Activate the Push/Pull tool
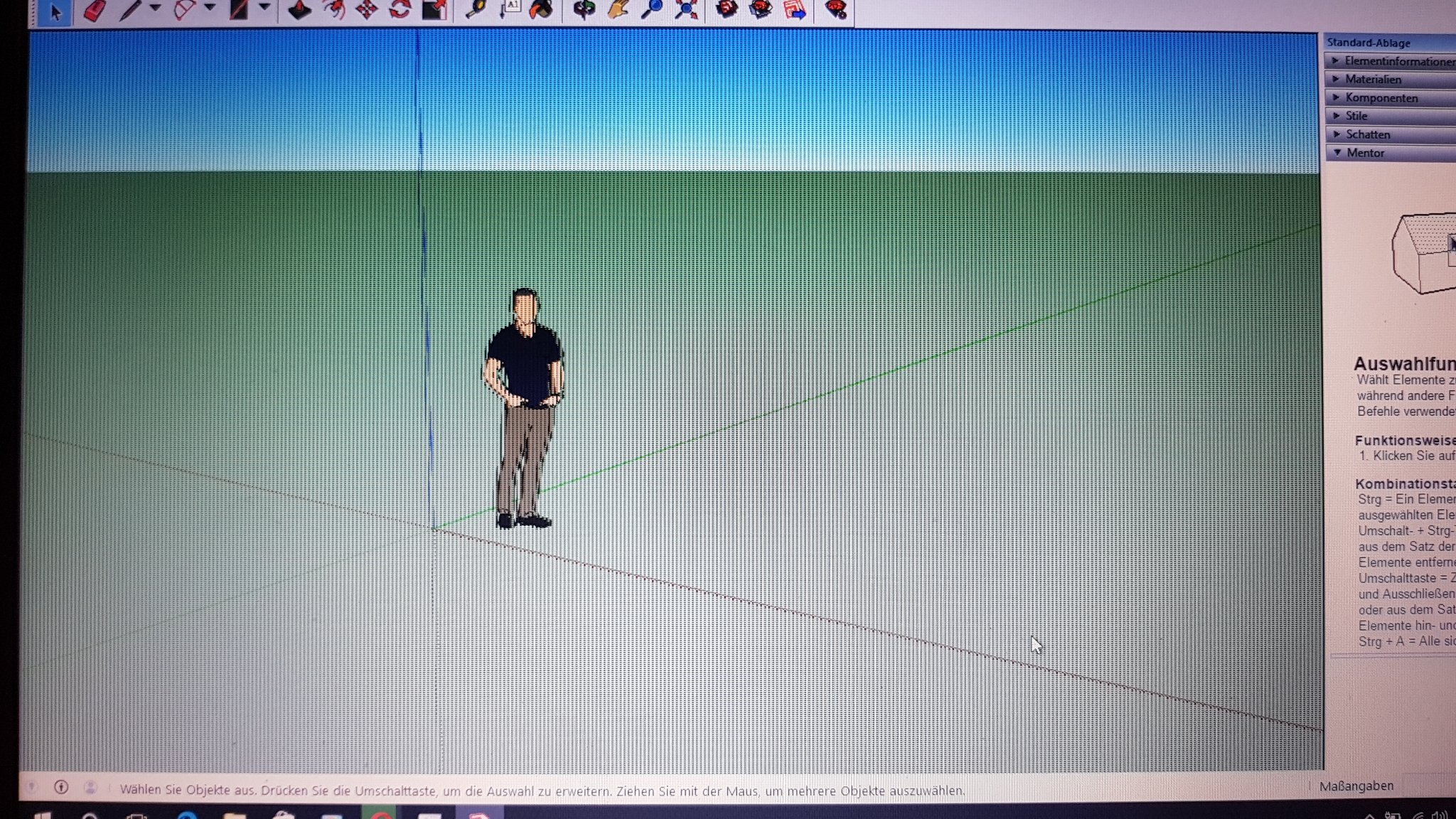 point(299,10)
